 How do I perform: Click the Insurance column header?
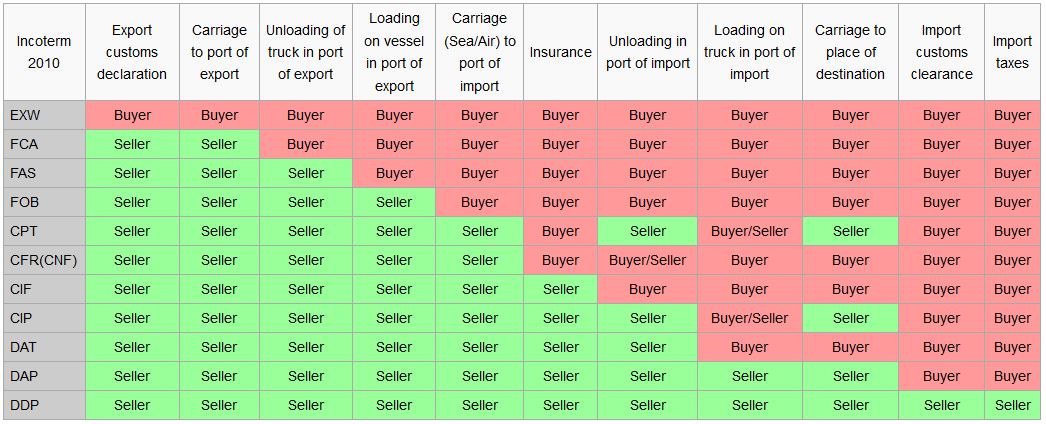click(x=560, y=52)
